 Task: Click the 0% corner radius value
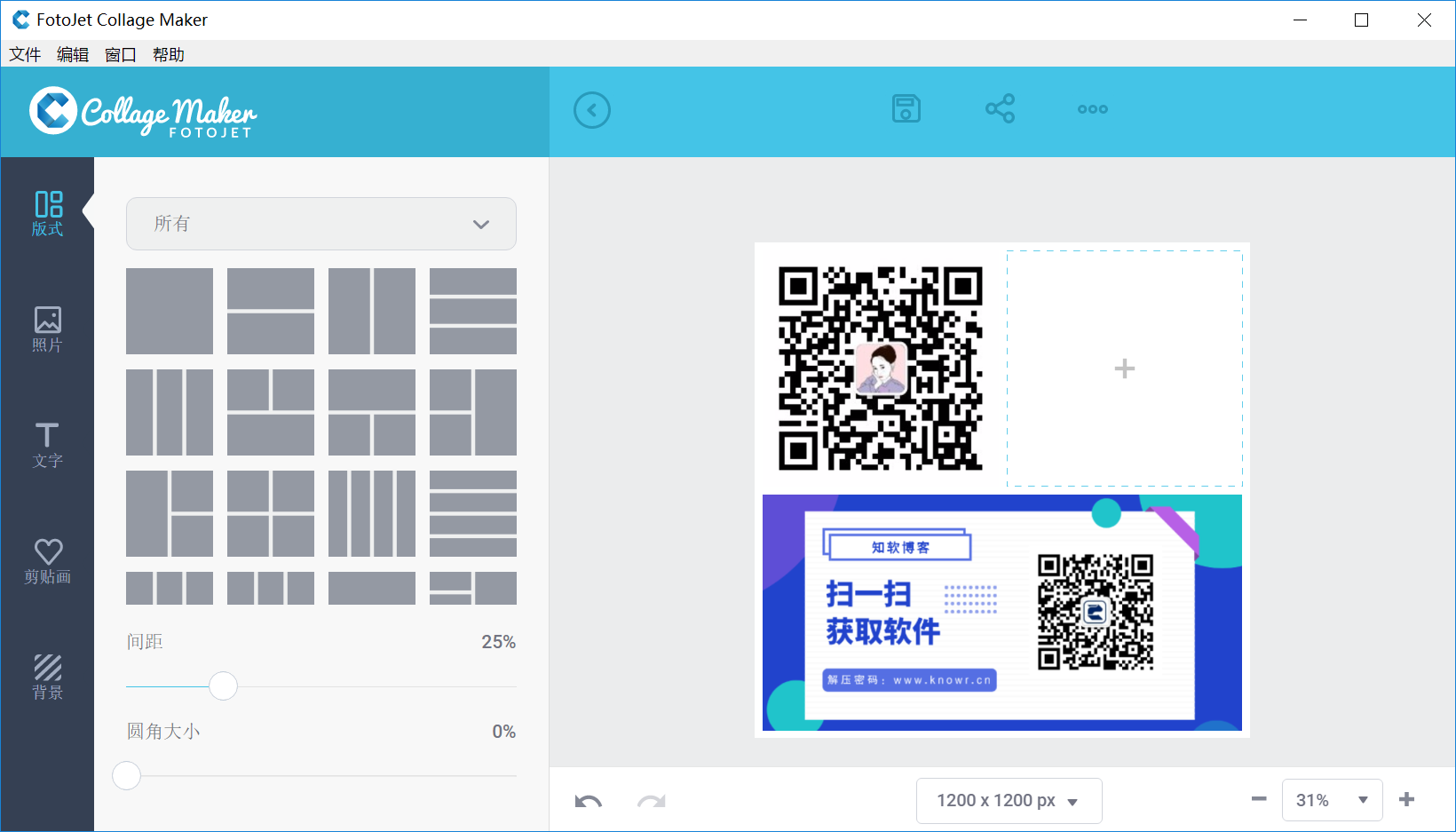coord(503,732)
